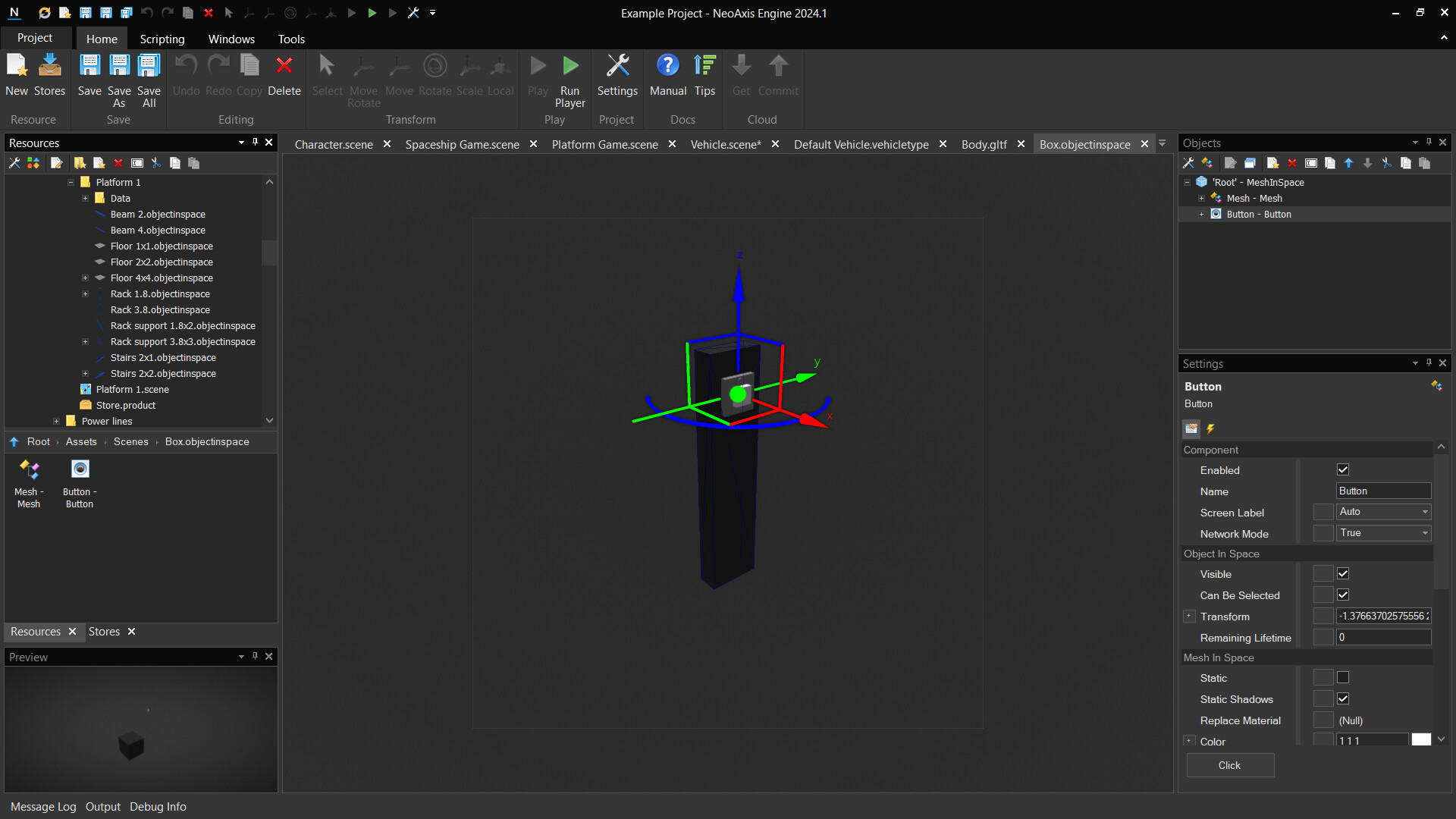Open the Manual help icon
Screen dimensions: 1456x819
[x=667, y=67]
